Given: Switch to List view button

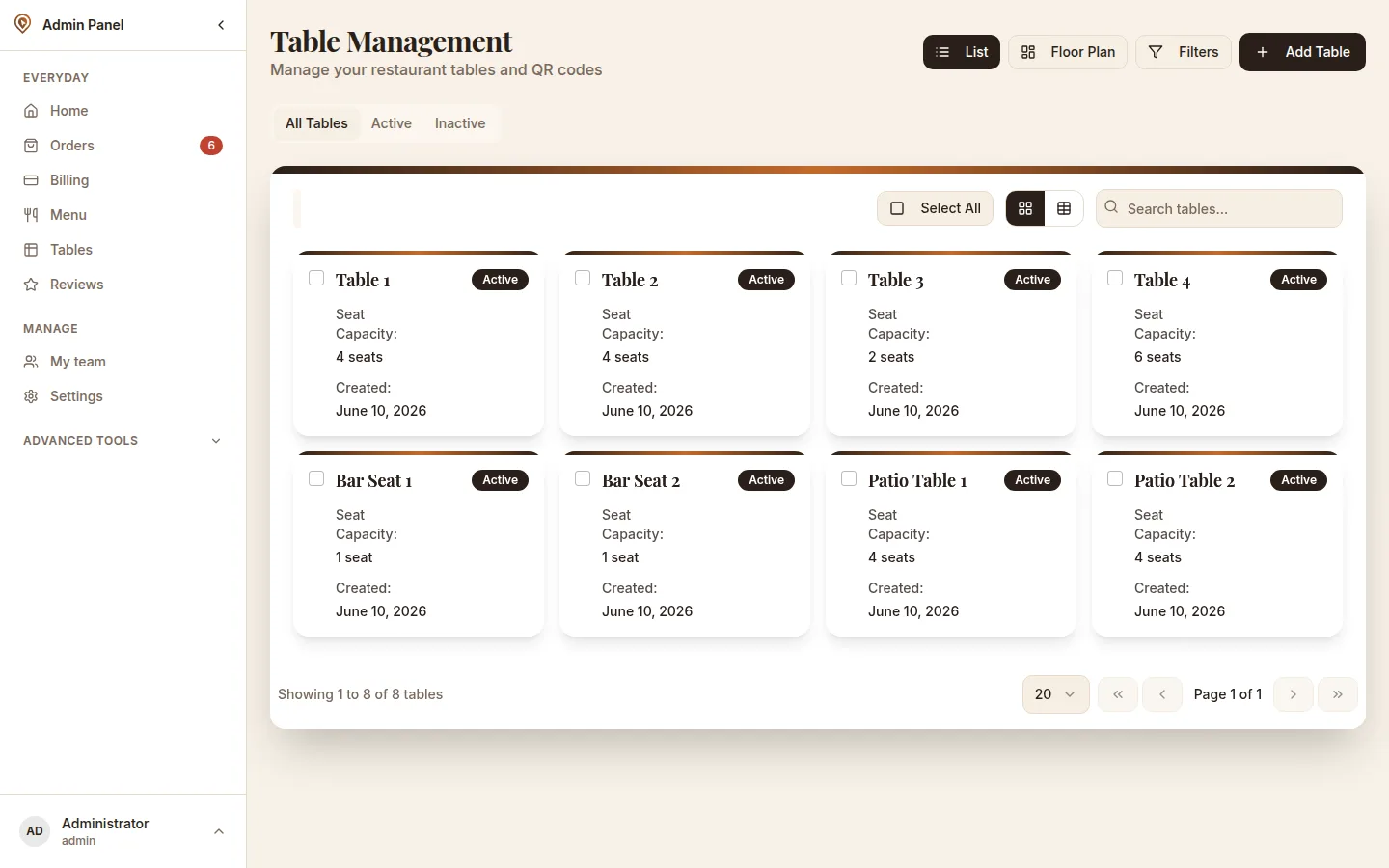Looking at the screenshot, I should (962, 52).
